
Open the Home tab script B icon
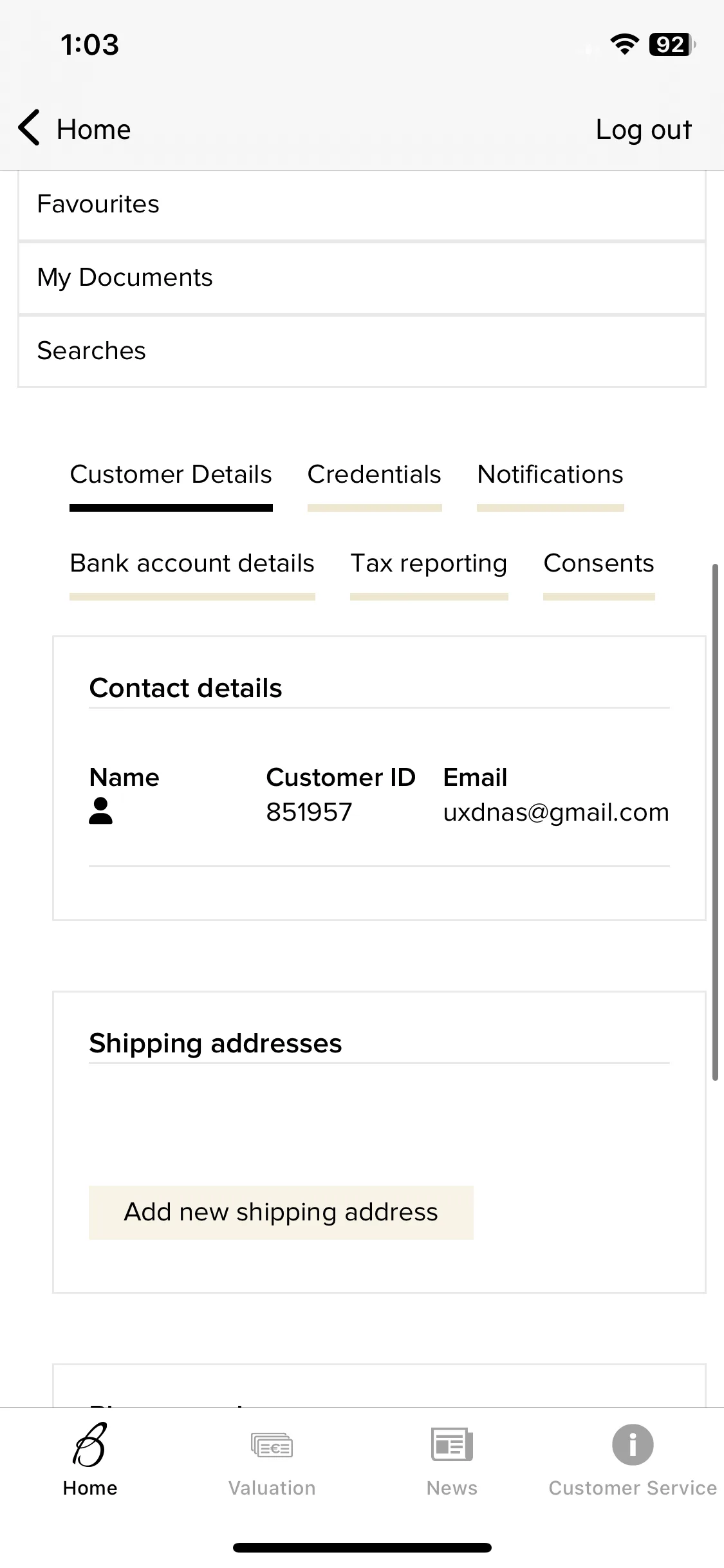click(90, 1445)
